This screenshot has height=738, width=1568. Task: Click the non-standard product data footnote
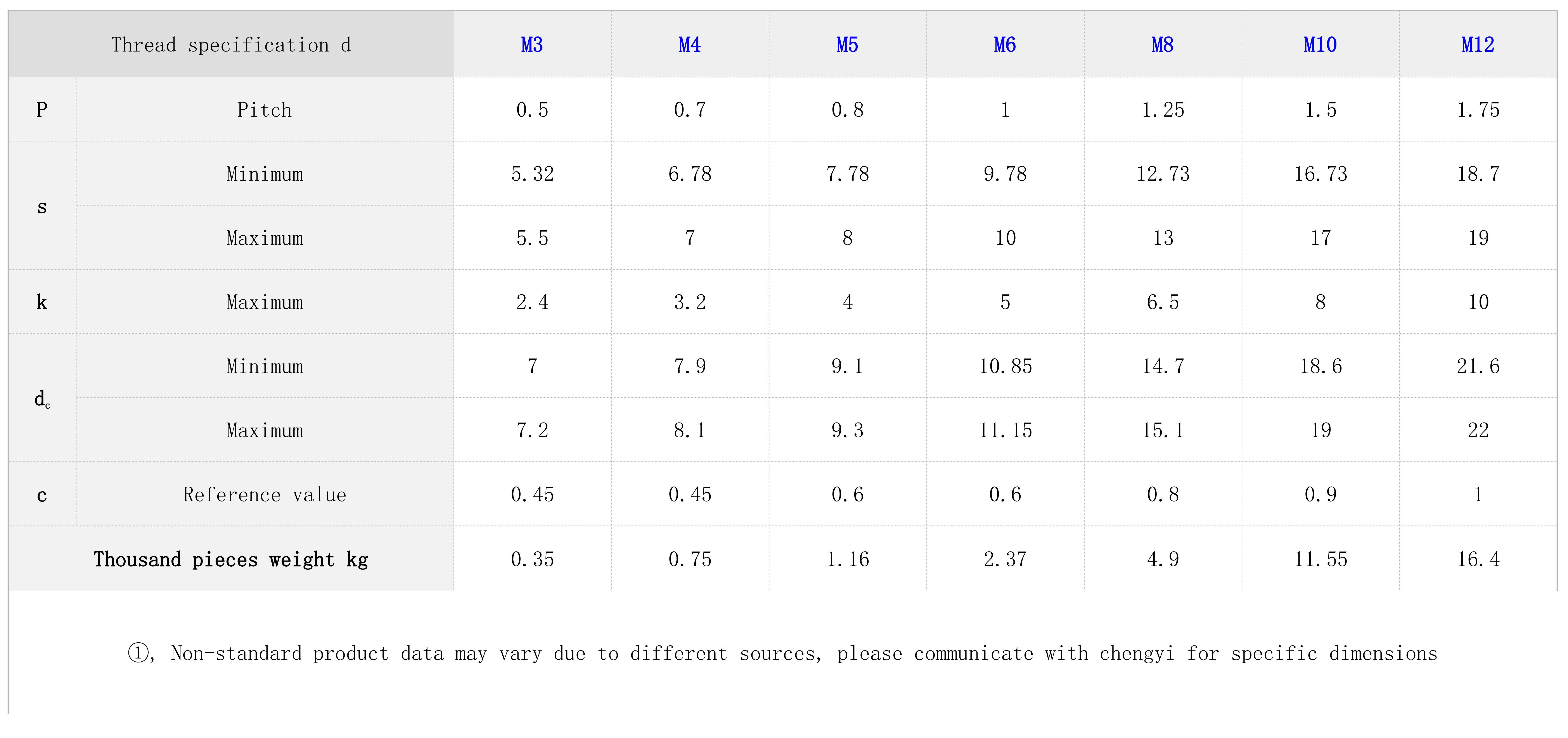783,654
